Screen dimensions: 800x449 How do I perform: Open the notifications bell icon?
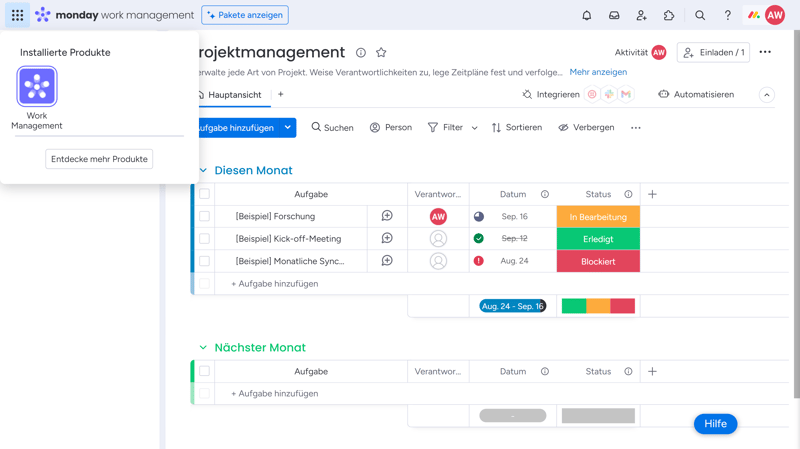pos(587,15)
